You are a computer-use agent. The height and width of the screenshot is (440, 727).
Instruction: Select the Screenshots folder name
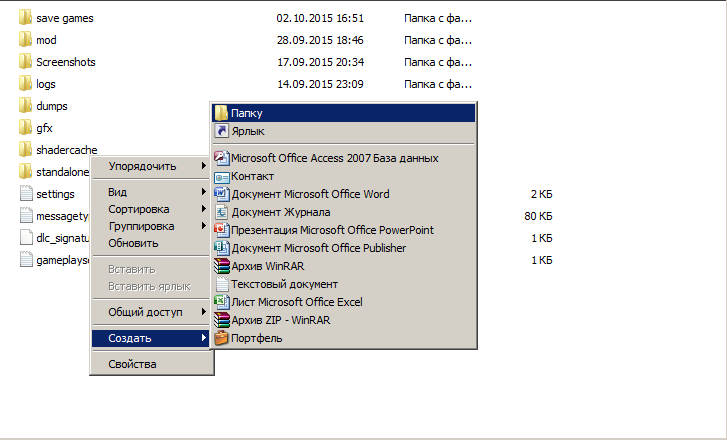click(x=66, y=62)
